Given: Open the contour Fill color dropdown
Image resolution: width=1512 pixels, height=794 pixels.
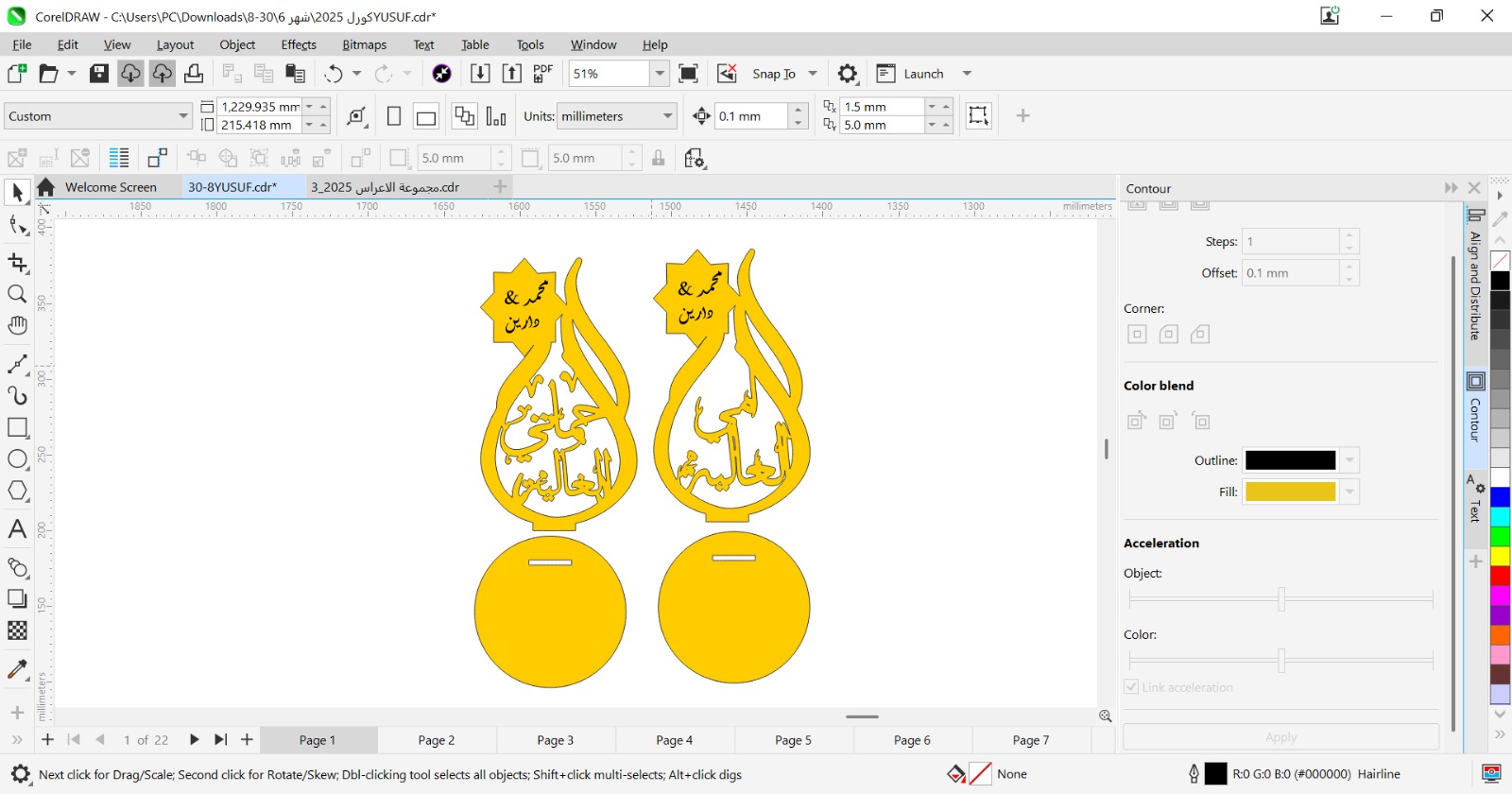Looking at the screenshot, I should click(x=1349, y=492).
